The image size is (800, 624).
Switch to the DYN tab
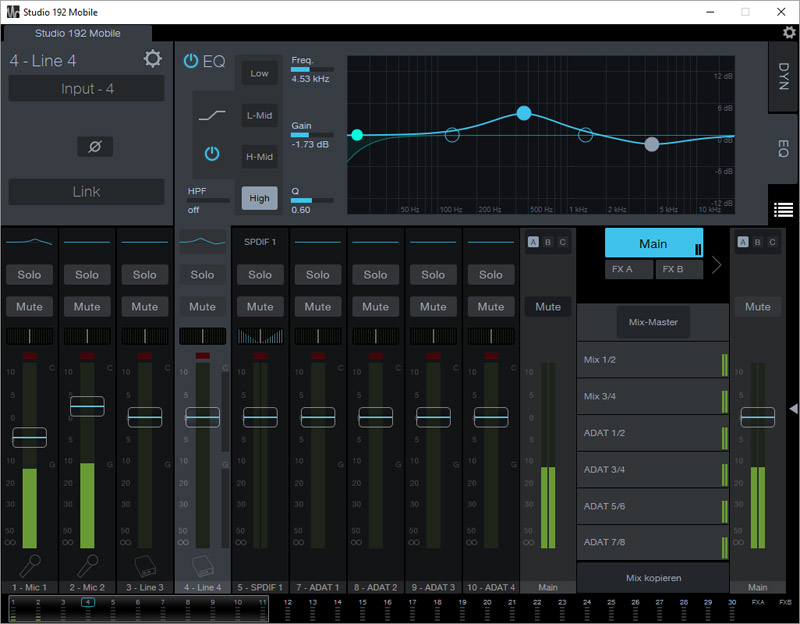[783, 76]
